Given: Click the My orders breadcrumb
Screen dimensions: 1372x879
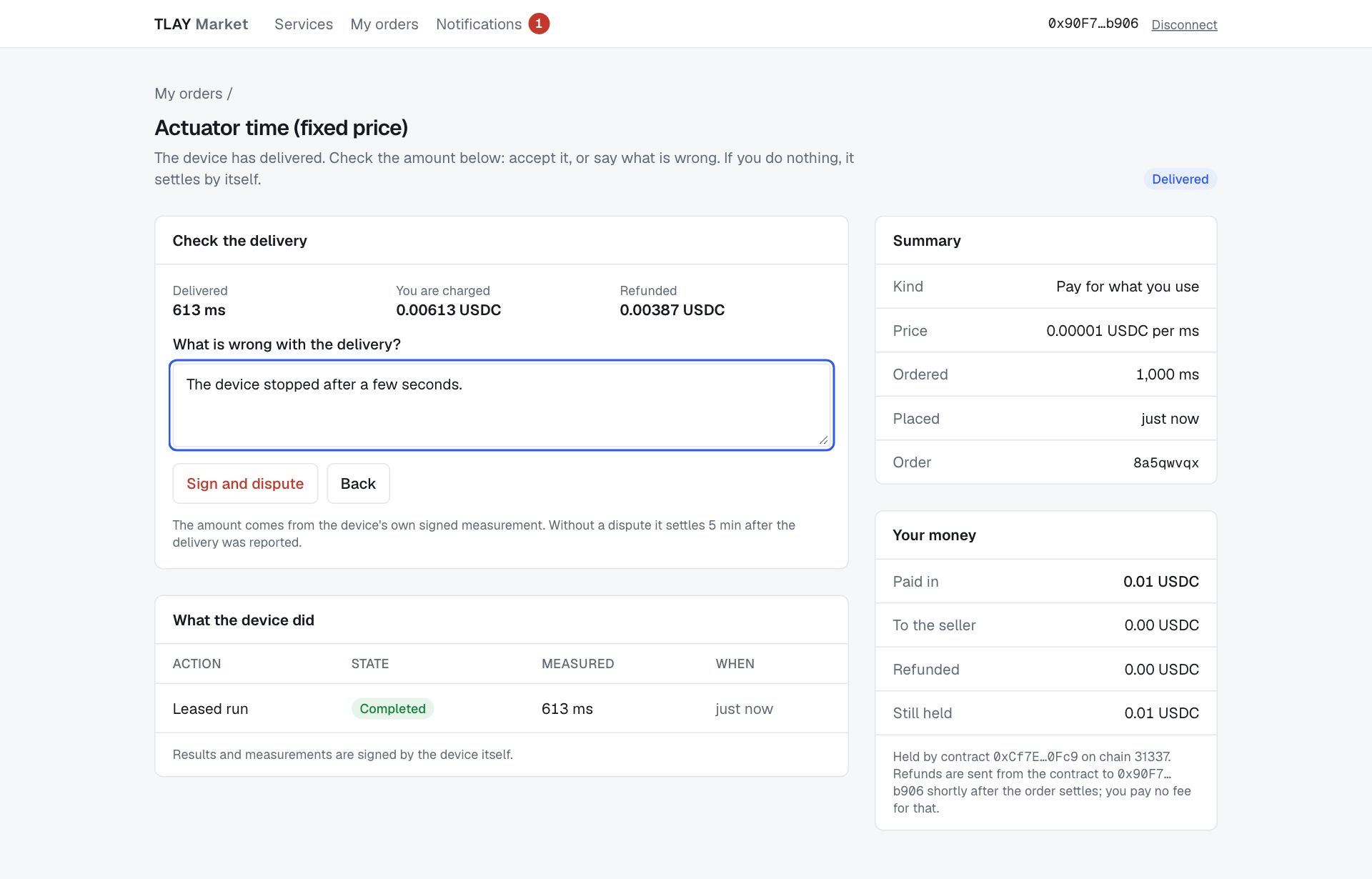Looking at the screenshot, I should (189, 94).
